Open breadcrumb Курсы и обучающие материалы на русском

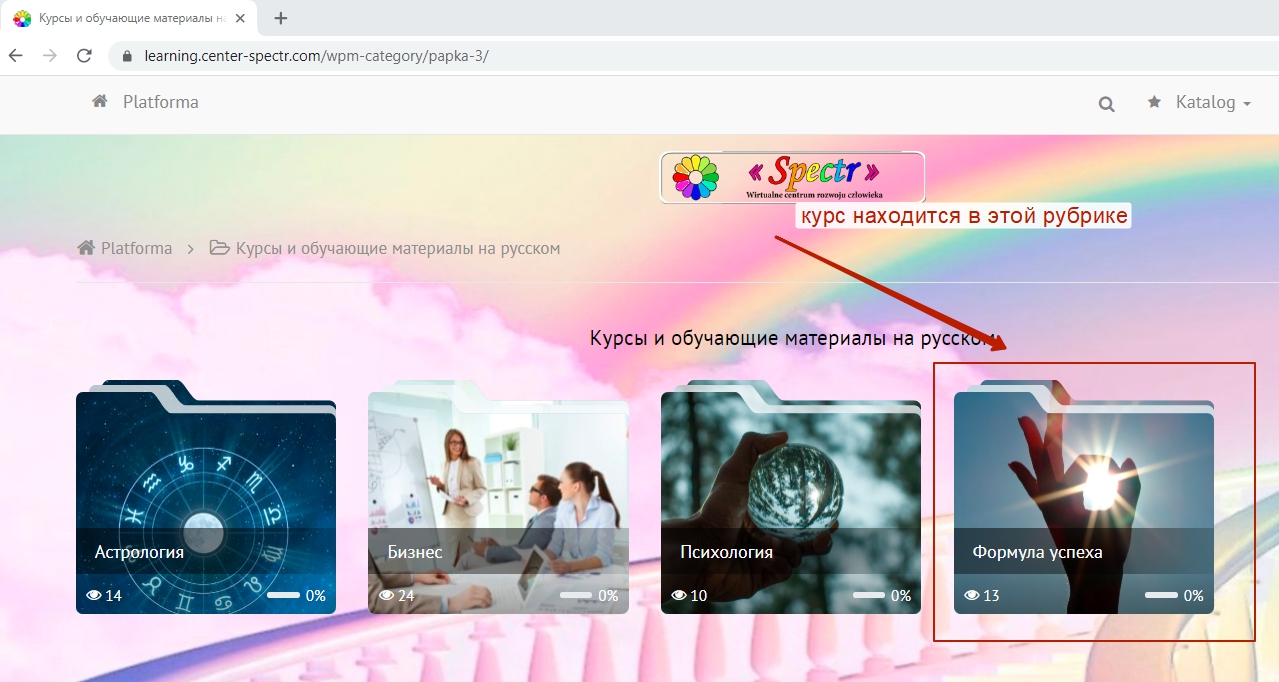tap(398, 248)
